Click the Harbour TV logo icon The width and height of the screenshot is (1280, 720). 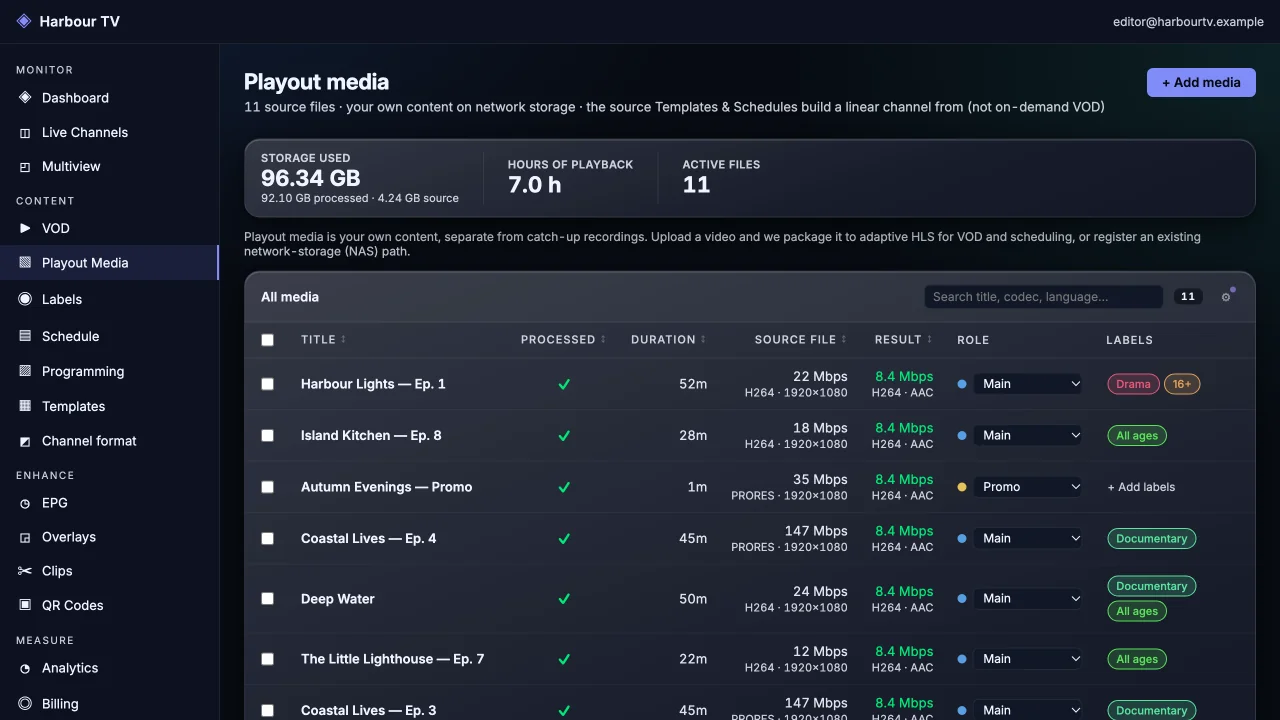[x=24, y=21]
